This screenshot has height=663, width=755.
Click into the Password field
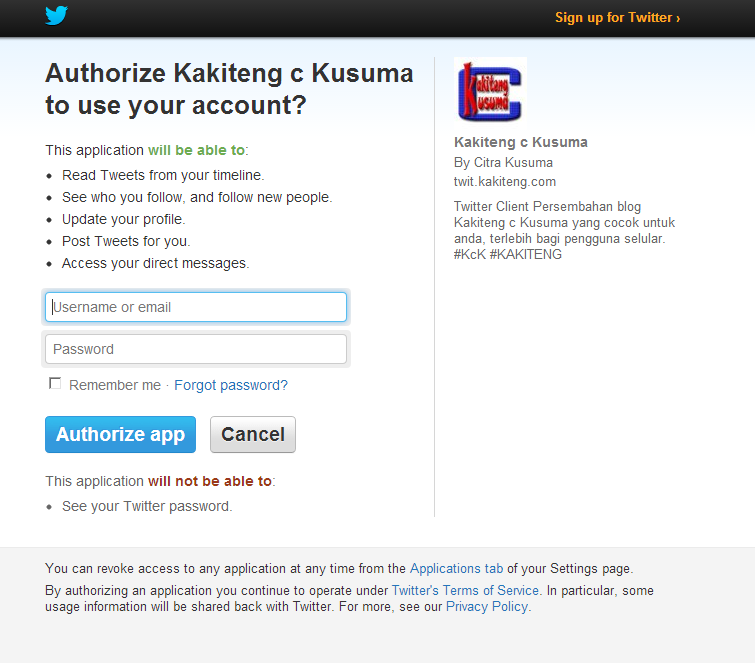click(196, 349)
